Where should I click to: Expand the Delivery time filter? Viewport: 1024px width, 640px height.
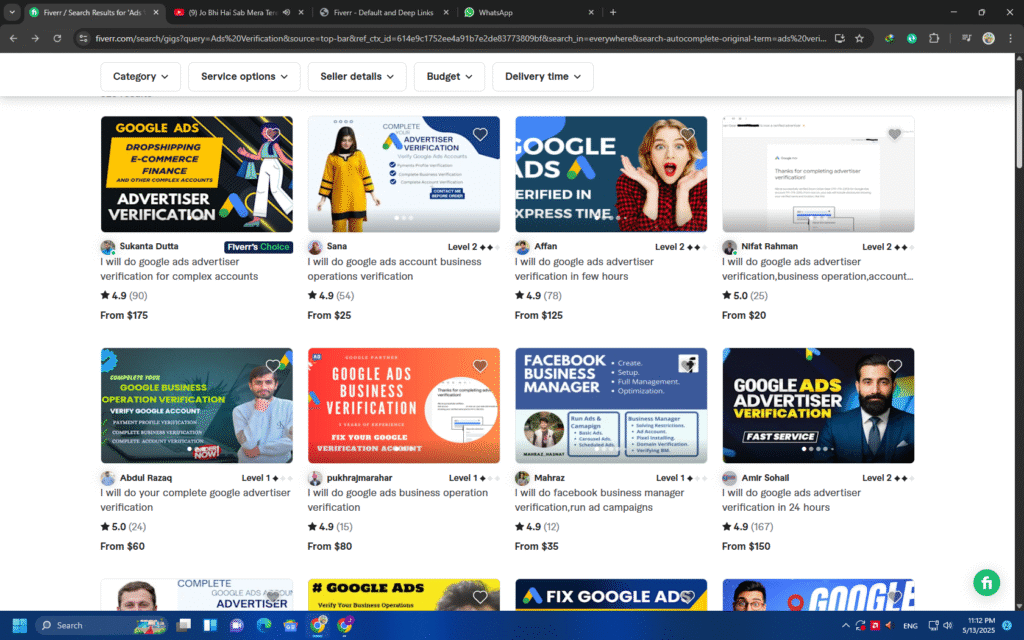pos(543,76)
